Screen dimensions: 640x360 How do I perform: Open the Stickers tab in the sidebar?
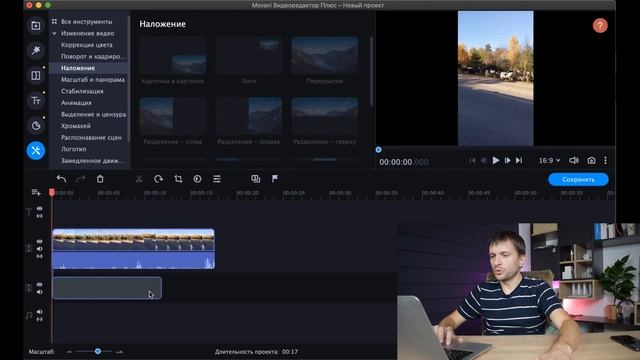[x=36, y=125]
